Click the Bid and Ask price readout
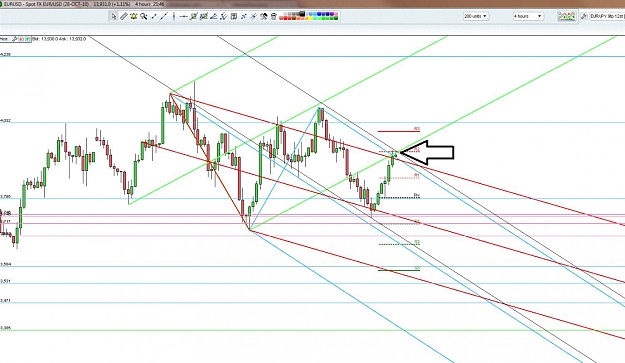The height and width of the screenshot is (363, 625). 59,39
